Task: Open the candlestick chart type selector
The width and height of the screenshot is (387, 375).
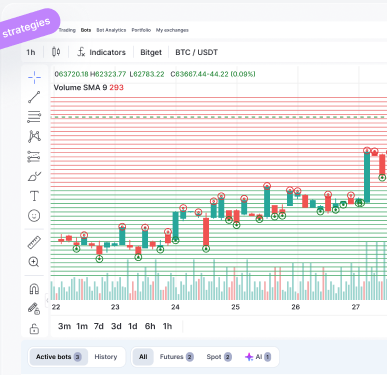Action: click(56, 52)
